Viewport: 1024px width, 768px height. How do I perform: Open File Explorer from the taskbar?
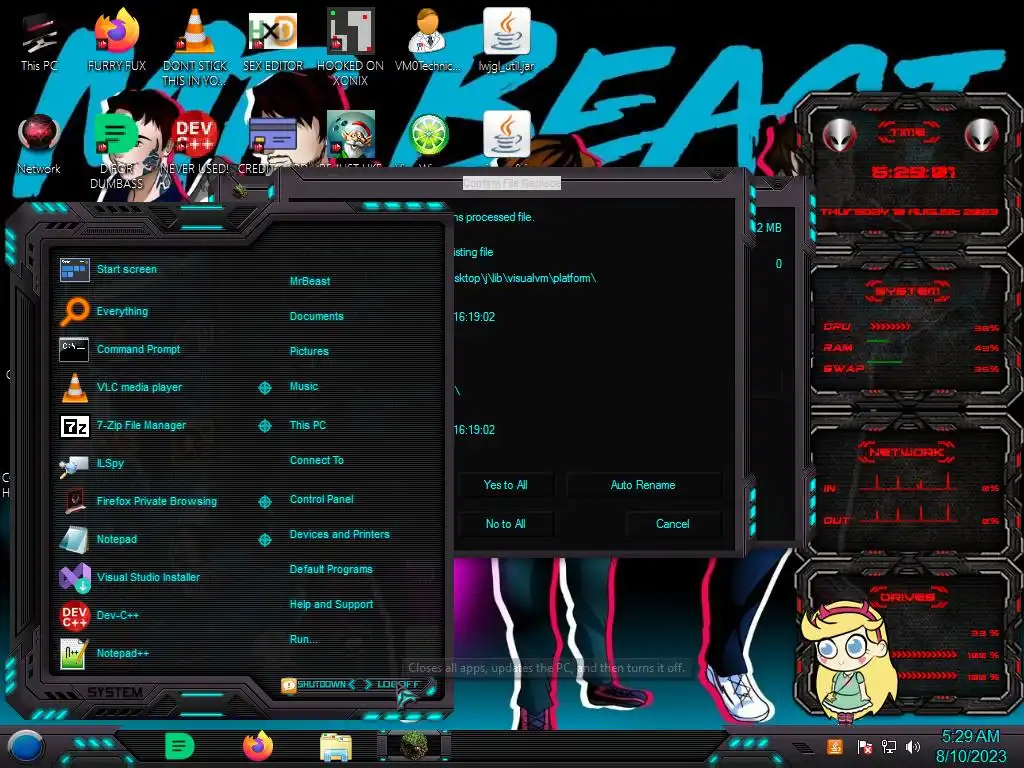point(336,747)
